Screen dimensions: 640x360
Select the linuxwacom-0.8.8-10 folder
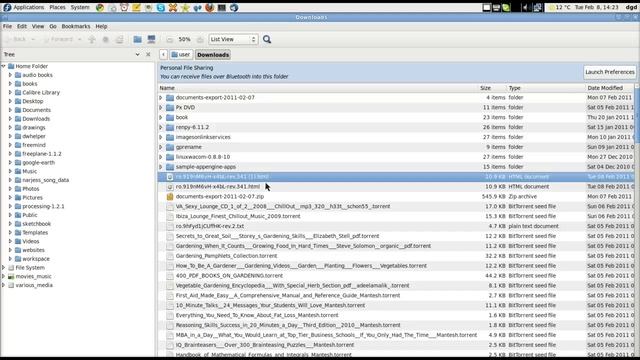(202, 157)
